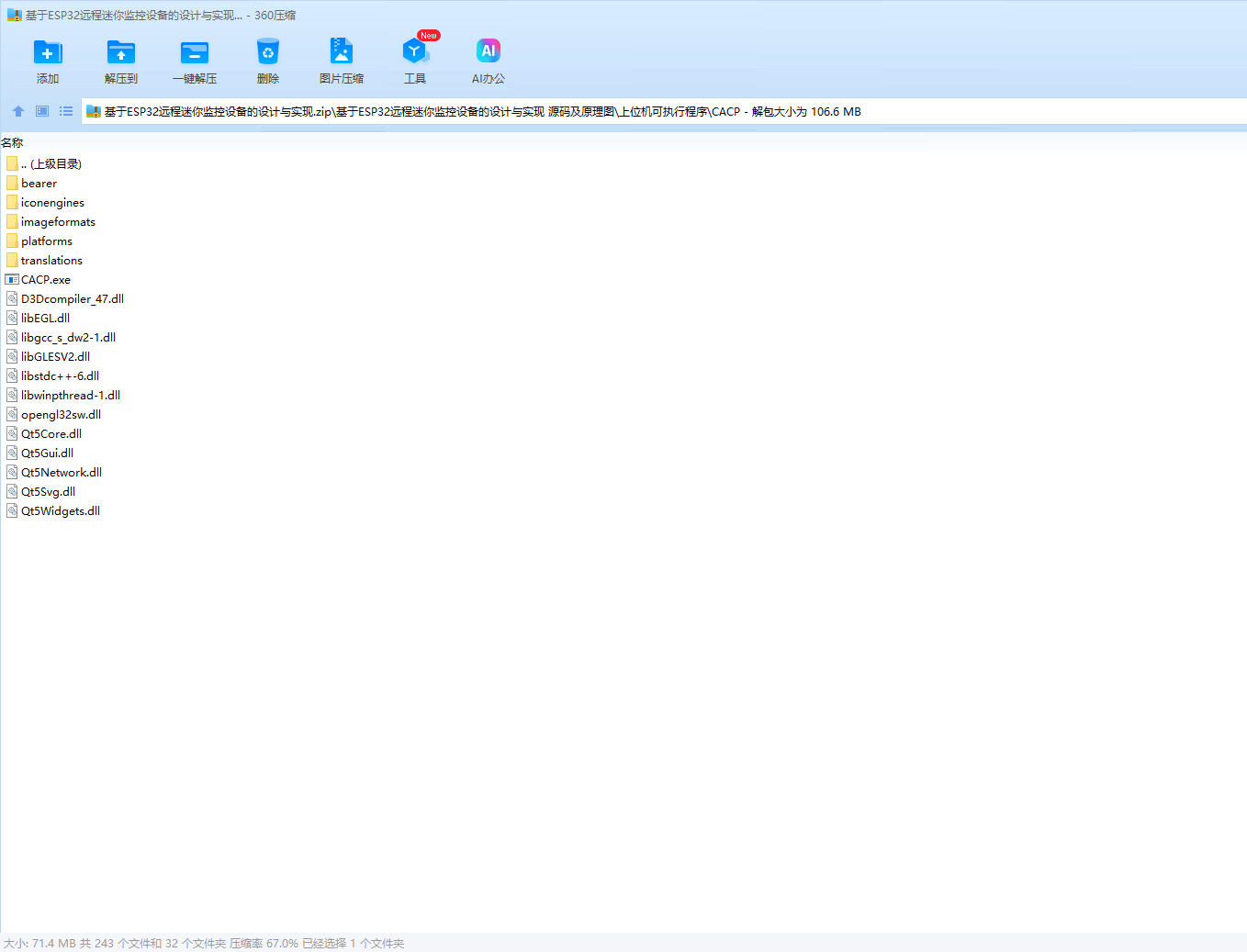The width and height of the screenshot is (1247, 952).
Task: Click the Qt5Widgets.dll file icon
Action: (x=12, y=511)
